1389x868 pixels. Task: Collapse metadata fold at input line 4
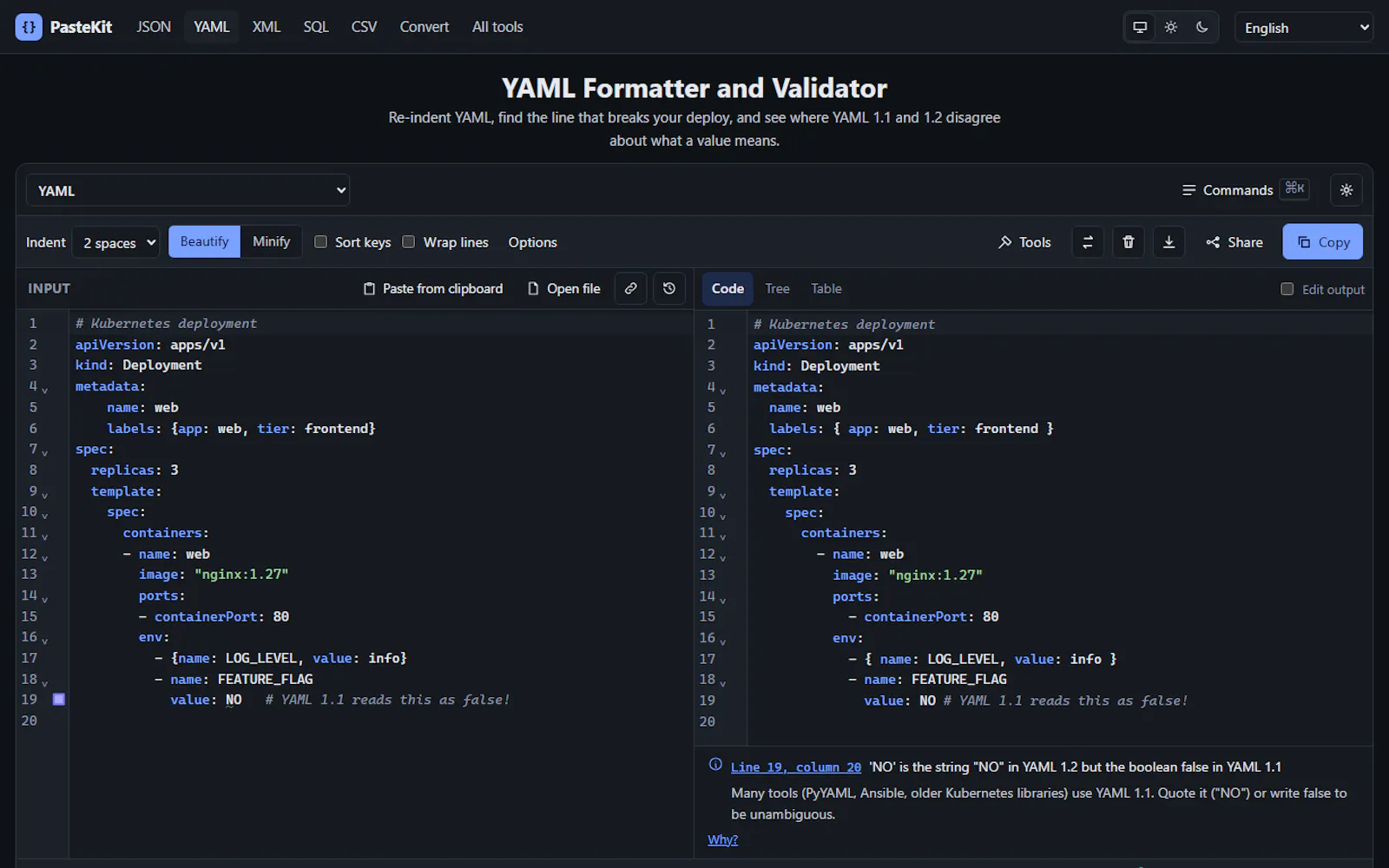(45, 390)
